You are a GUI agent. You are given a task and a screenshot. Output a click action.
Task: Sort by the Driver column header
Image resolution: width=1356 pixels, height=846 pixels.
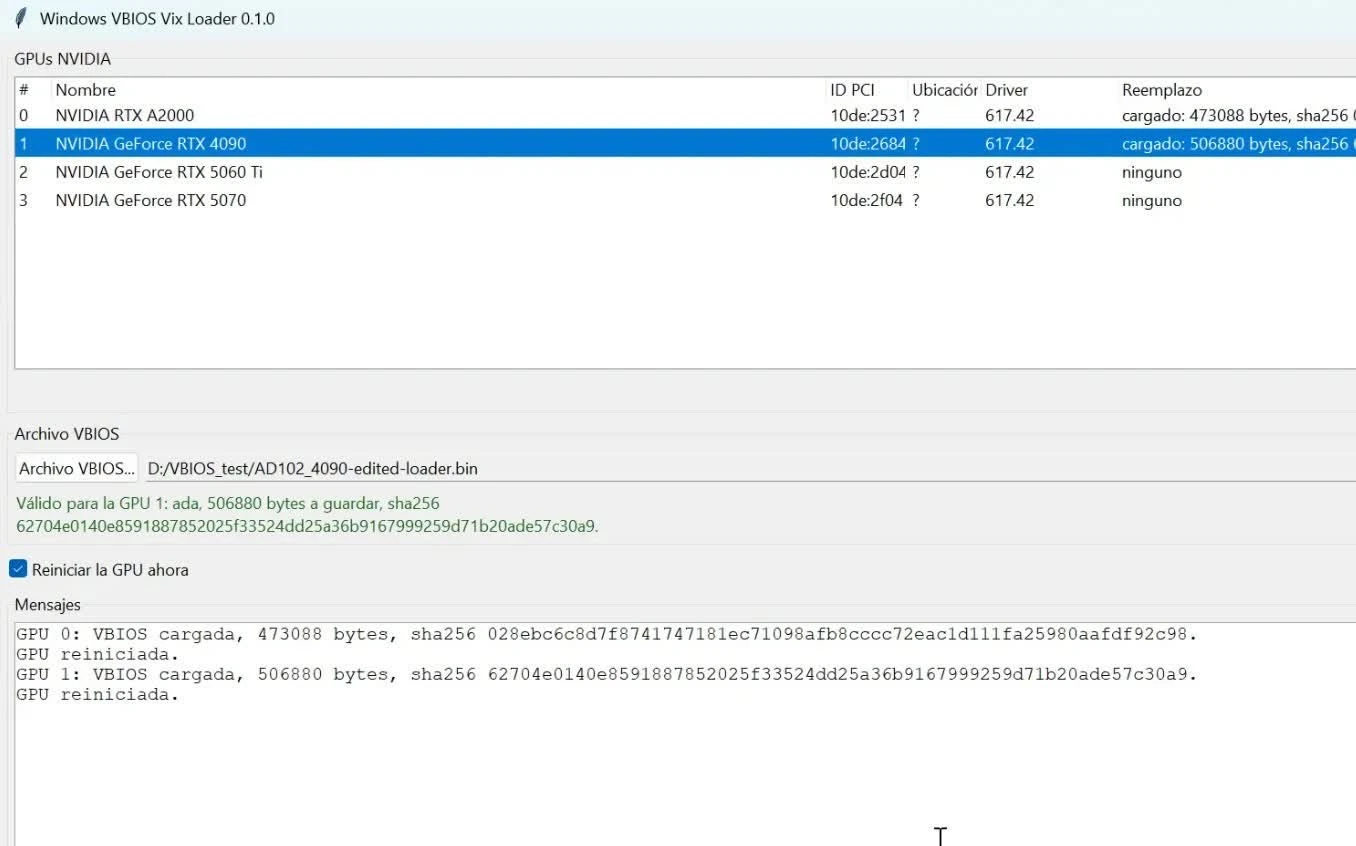click(1048, 90)
